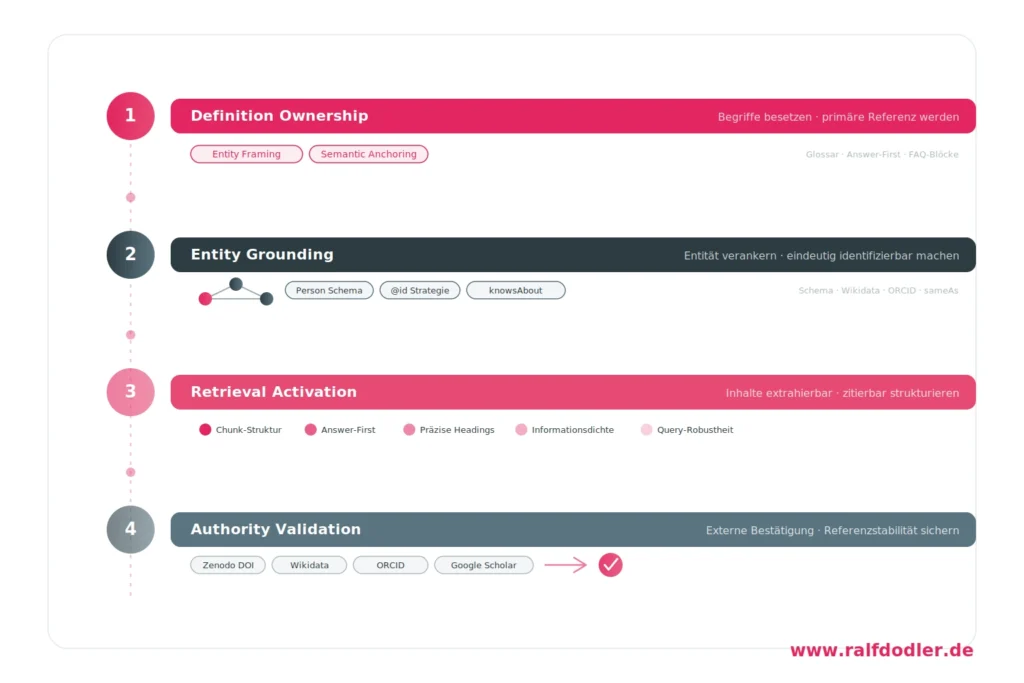Select the Definition Ownership banner
The height and width of the screenshot is (683, 1024).
coord(573,116)
